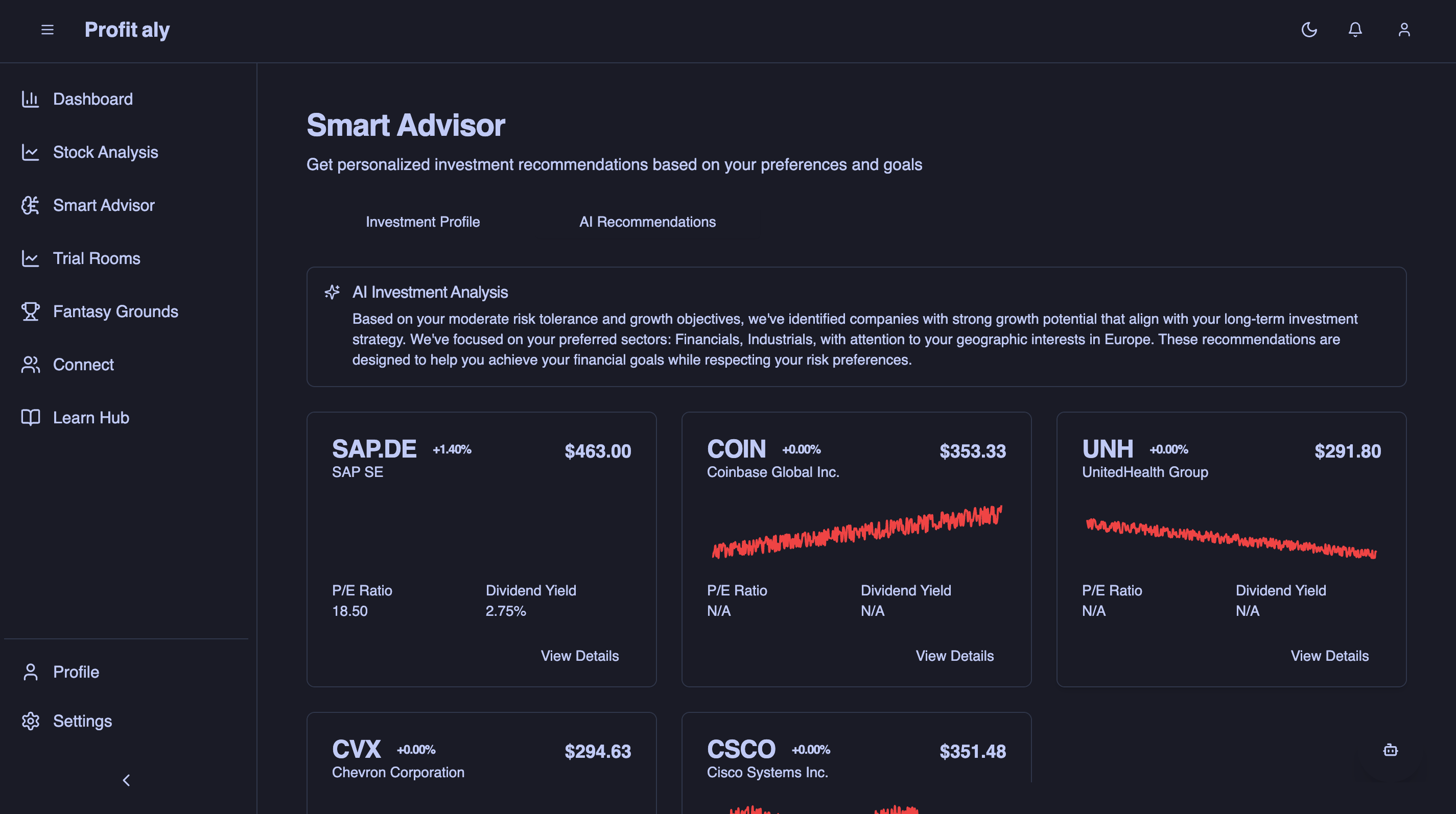Click the UNH price trend chart
Screen dimensions: 1456x814
1231,538
